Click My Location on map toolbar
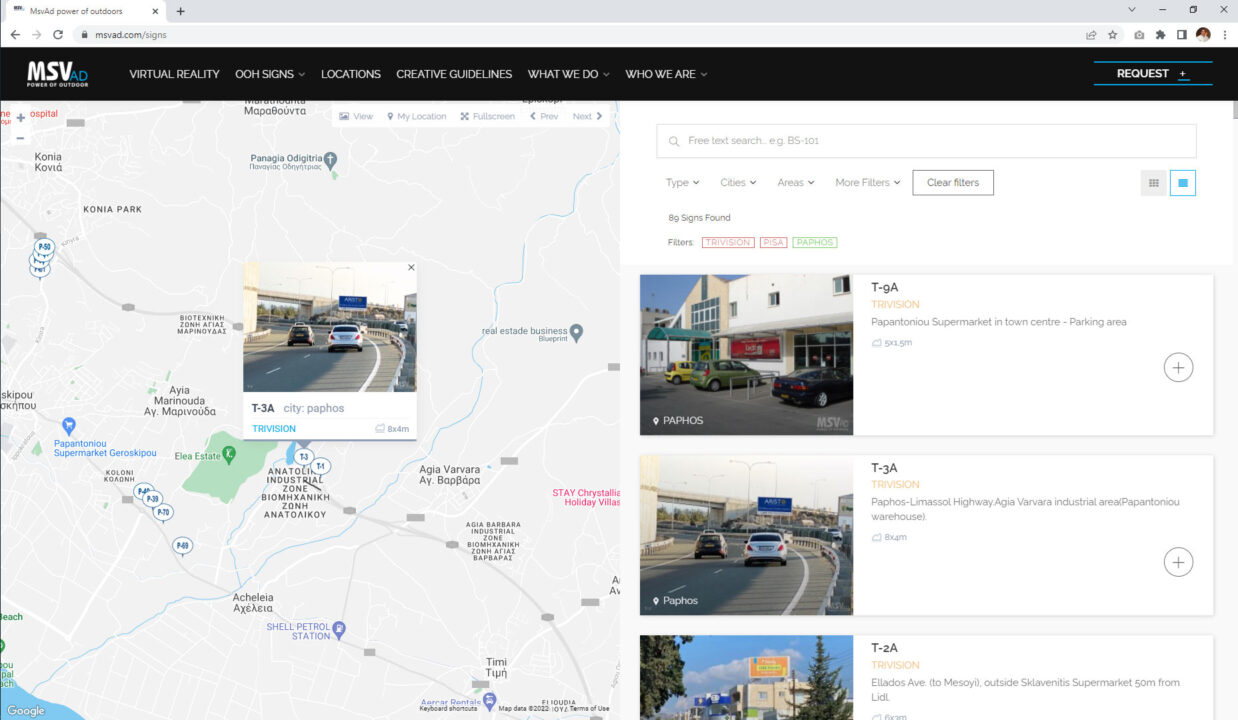Viewport: 1238px width, 720px height. [417, 117]
